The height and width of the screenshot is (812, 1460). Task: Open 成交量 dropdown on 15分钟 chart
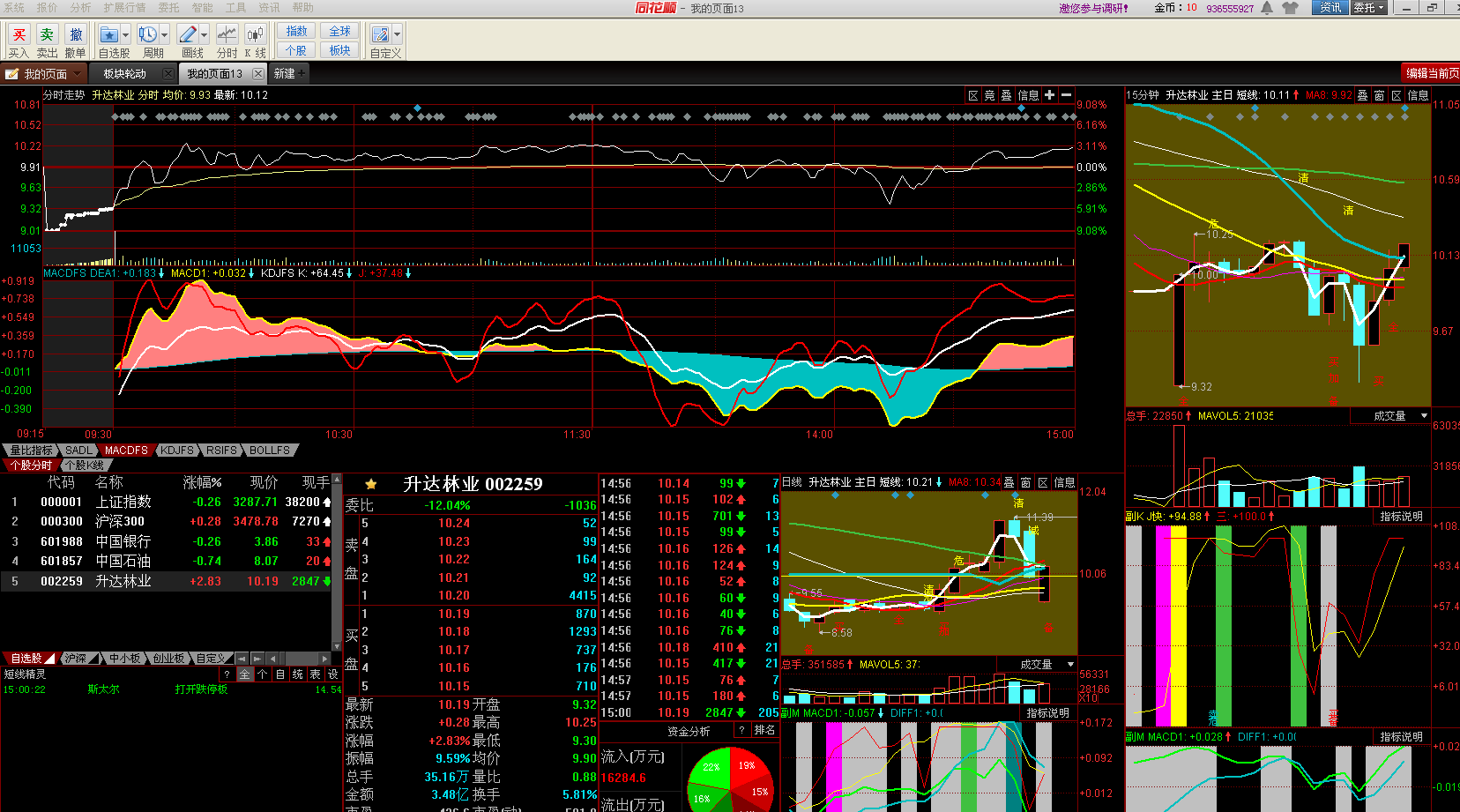click(1424, 416)
